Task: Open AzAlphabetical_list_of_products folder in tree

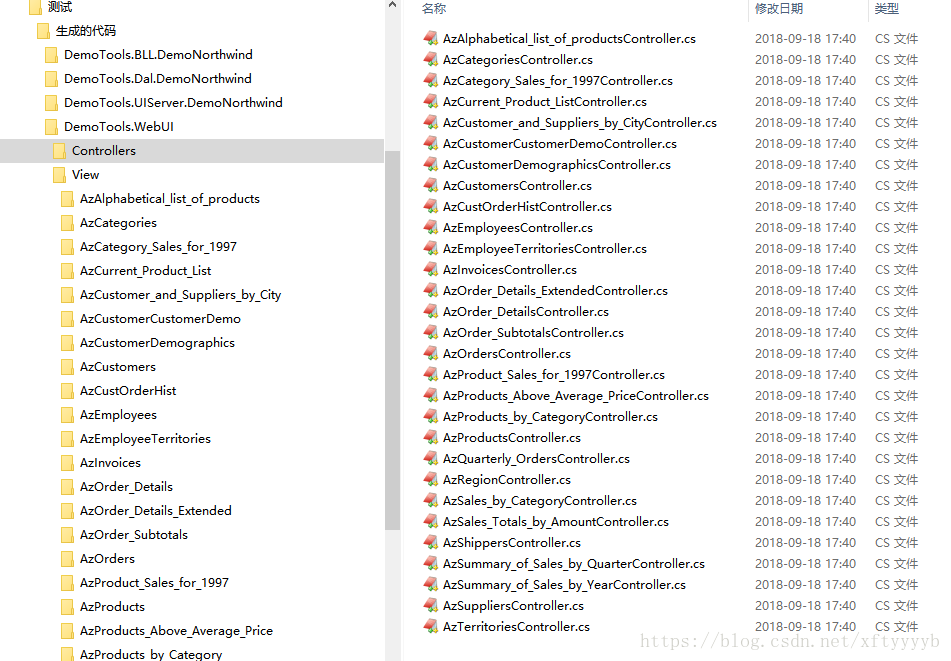Action: pyautogui.click(x=170, y=199)
